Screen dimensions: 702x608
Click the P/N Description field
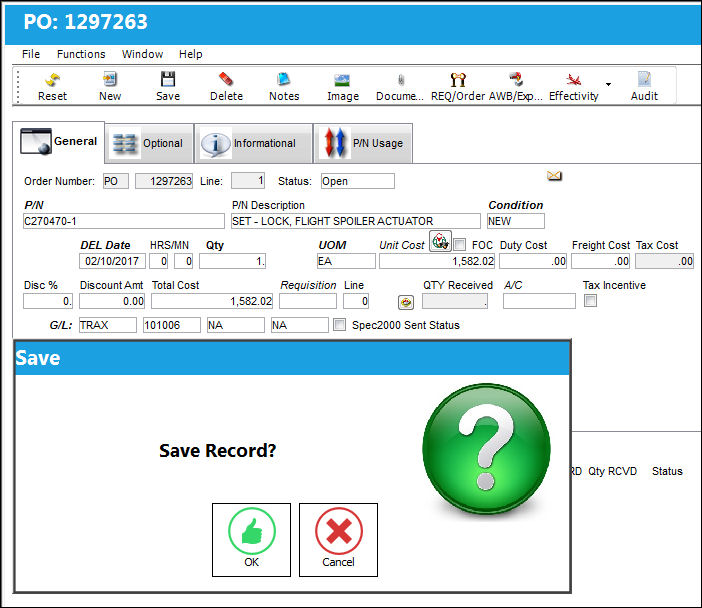click(355, 221)
